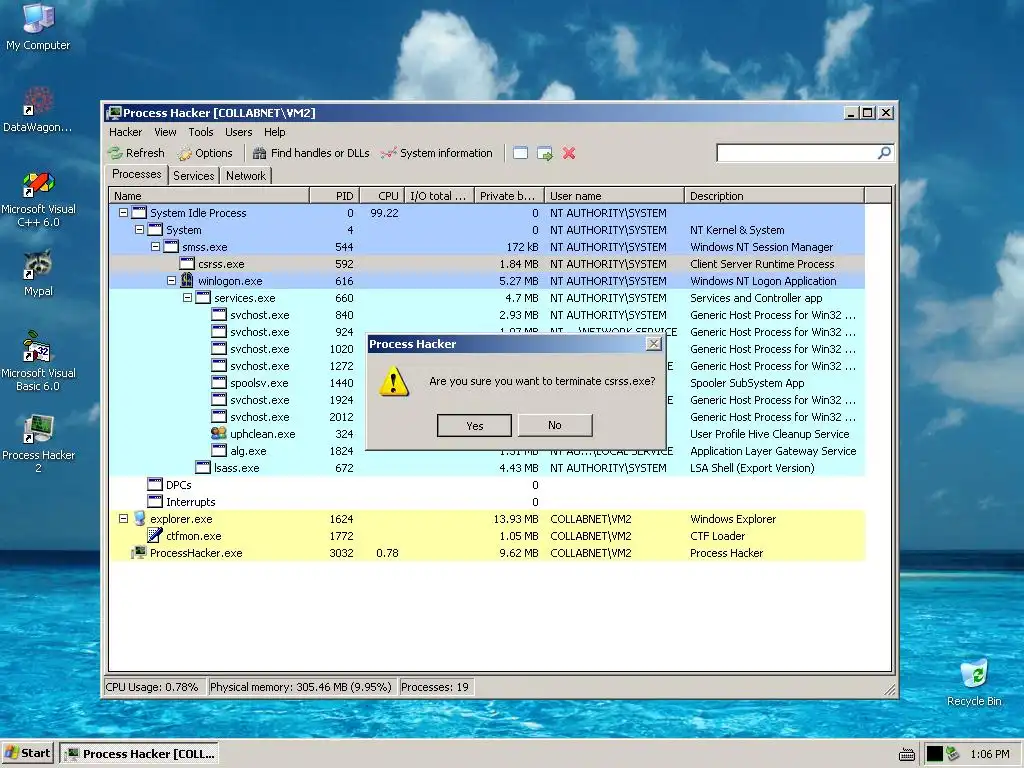1024x768 pixels.
Task: Open System information graph window
Action: coord(436,153)
